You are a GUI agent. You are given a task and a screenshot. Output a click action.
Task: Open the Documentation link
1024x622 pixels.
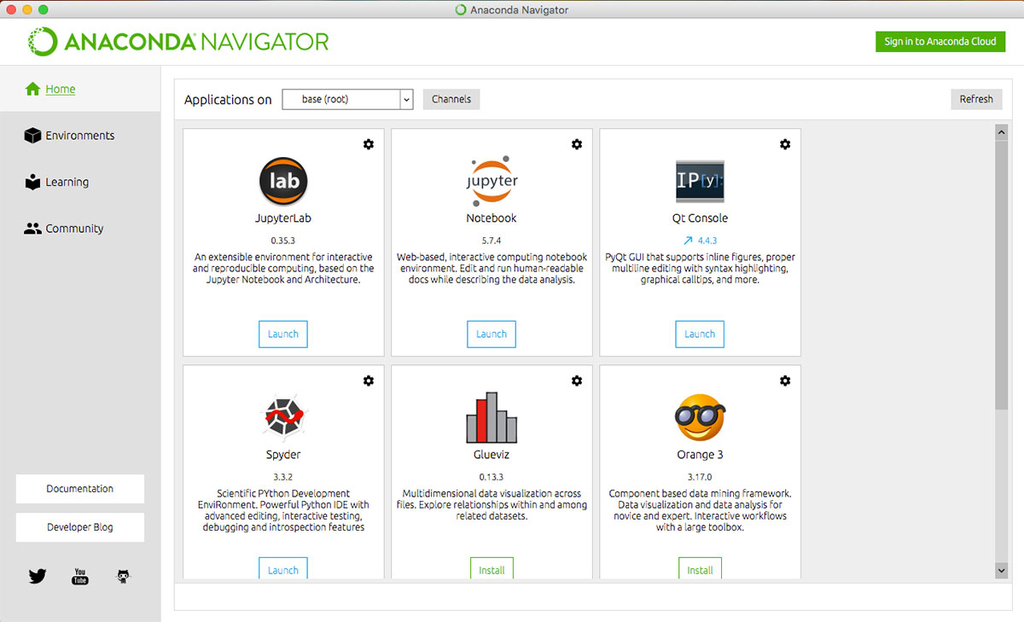[x=80, y=489]
